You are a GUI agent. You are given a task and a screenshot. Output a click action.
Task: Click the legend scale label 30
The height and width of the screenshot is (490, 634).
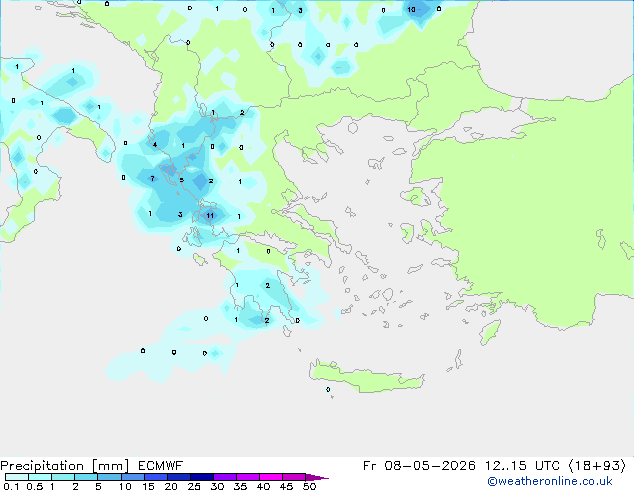click(x=218, y=486)
